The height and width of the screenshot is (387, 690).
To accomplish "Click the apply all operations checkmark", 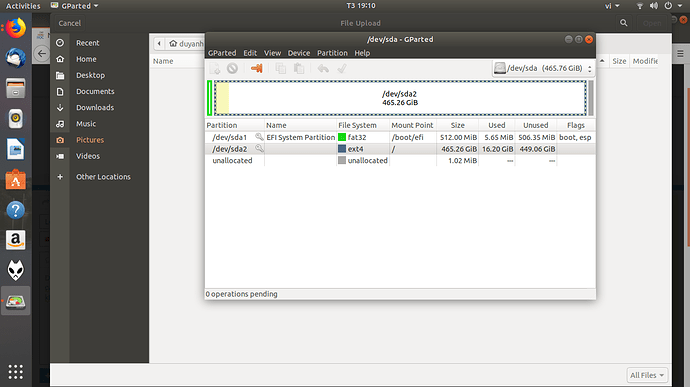I will tap(341, 68).
